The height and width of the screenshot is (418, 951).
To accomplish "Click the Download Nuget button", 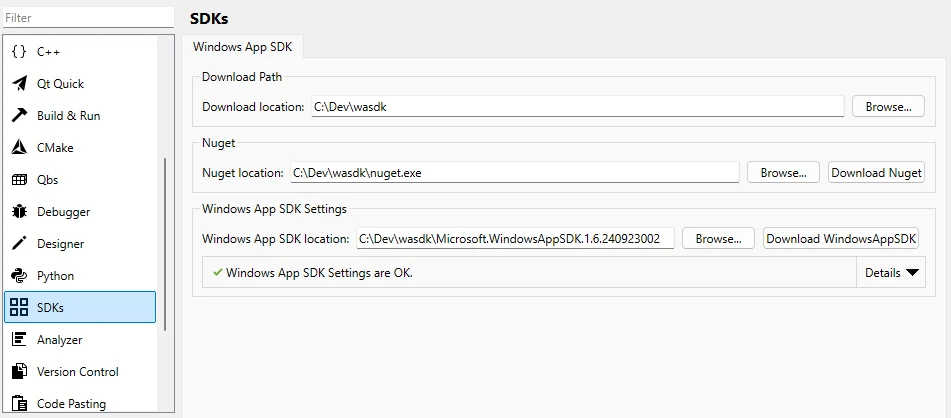I will pyautogui.click(x=876, y=172).
